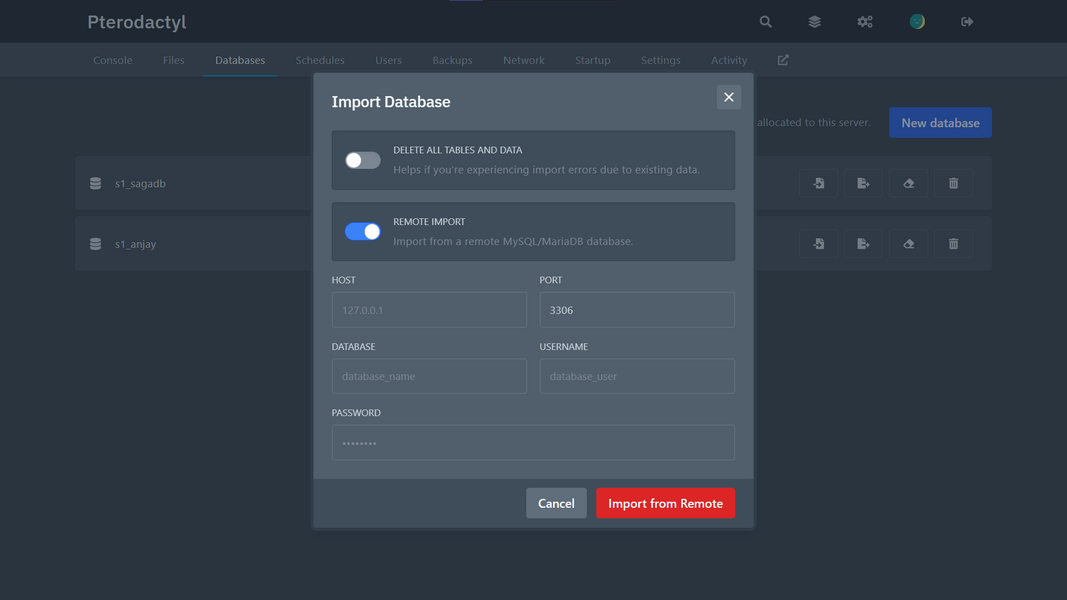Image resolution: width=1067 pixels, height=600 pixels.
Task: Click the eraser icon for s1_anjay row
Action: [x=908, y=244]
